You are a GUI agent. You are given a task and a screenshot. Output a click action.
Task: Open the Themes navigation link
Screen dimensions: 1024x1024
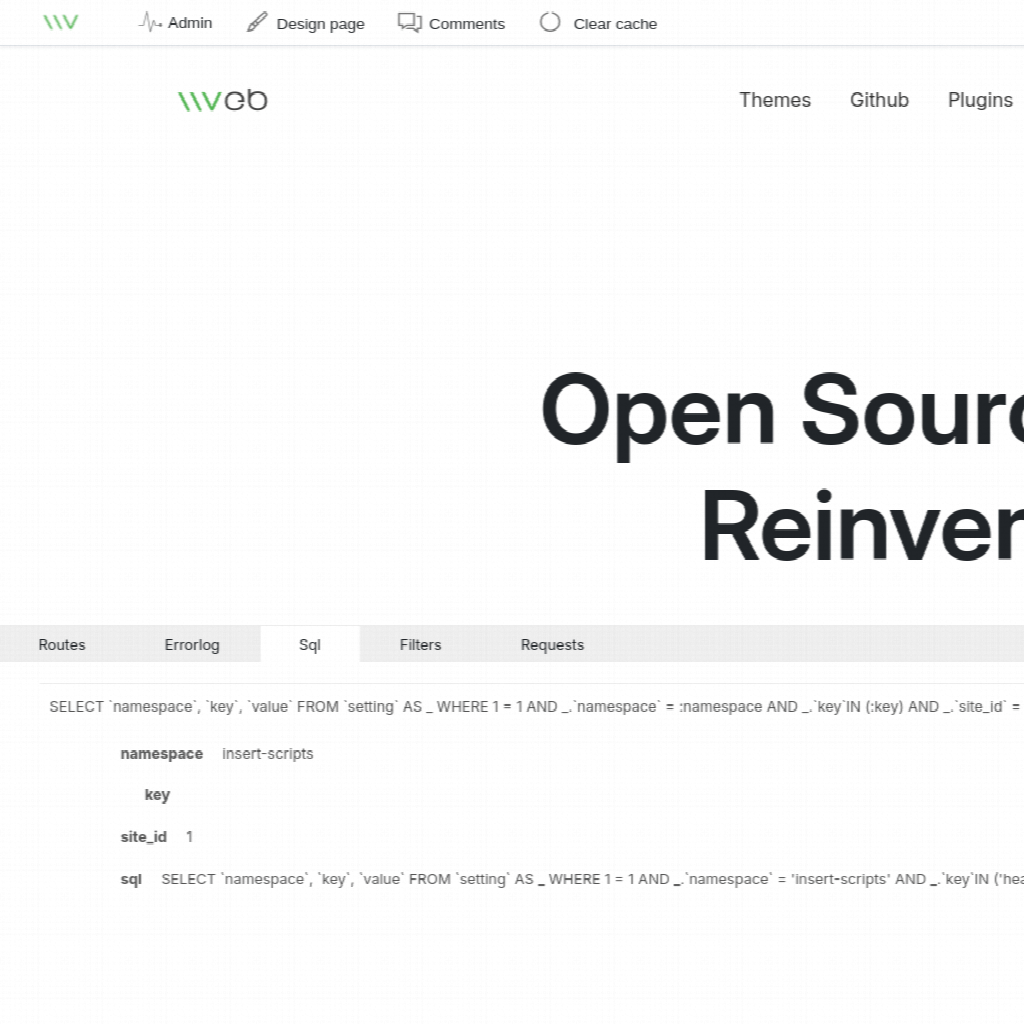pos(775,100)
